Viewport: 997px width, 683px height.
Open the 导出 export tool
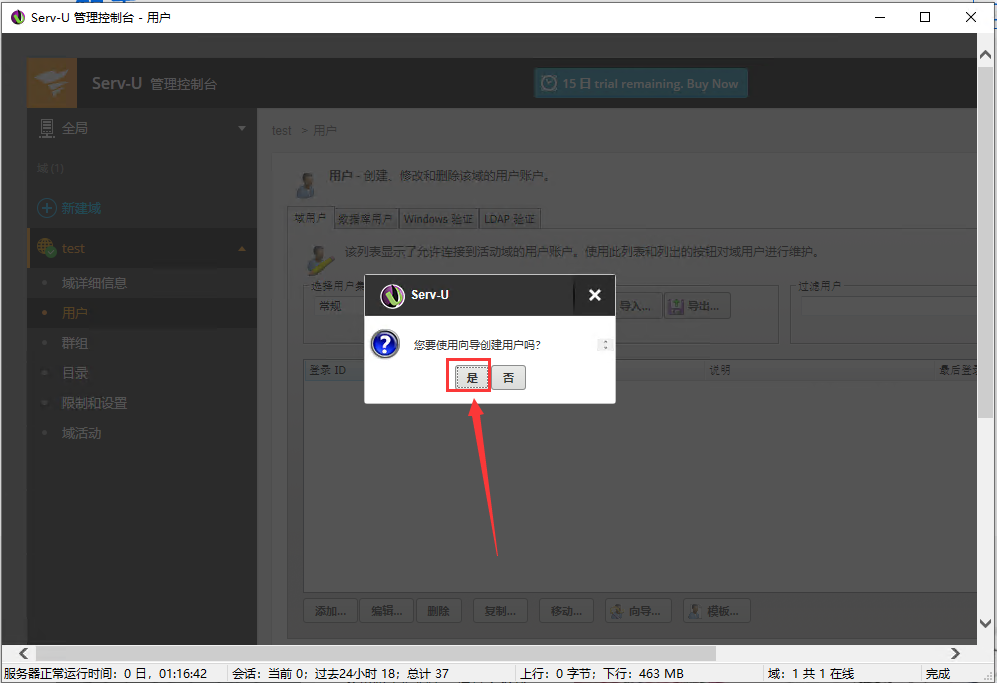[696, 306]
